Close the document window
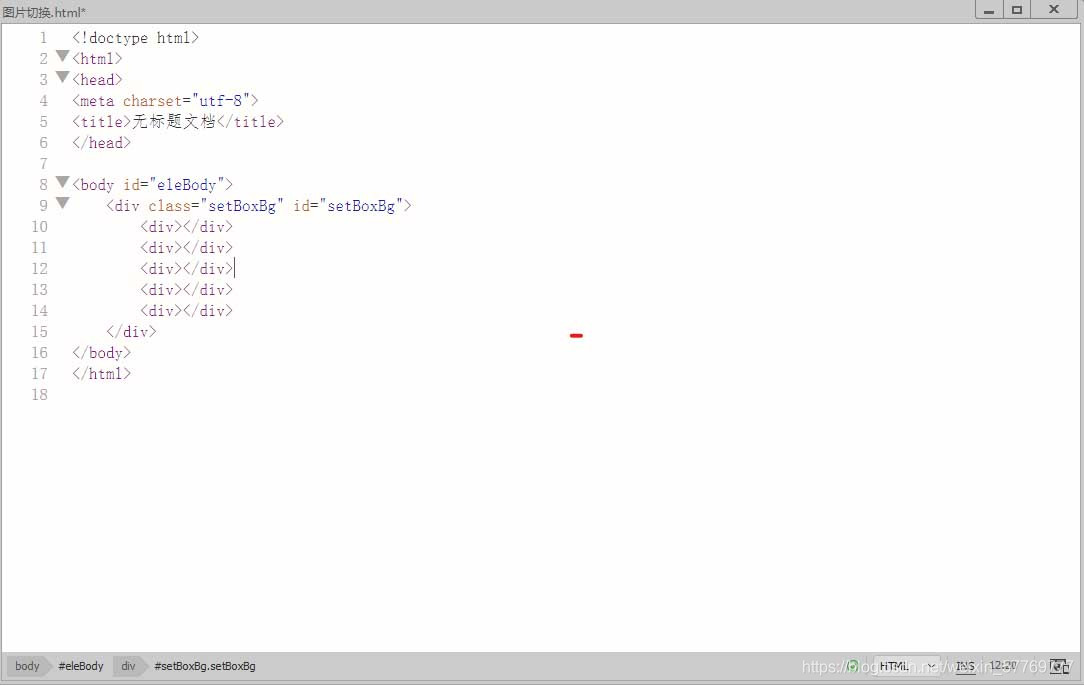This screenshot has width=1084, height=686. click(1054, 10)
